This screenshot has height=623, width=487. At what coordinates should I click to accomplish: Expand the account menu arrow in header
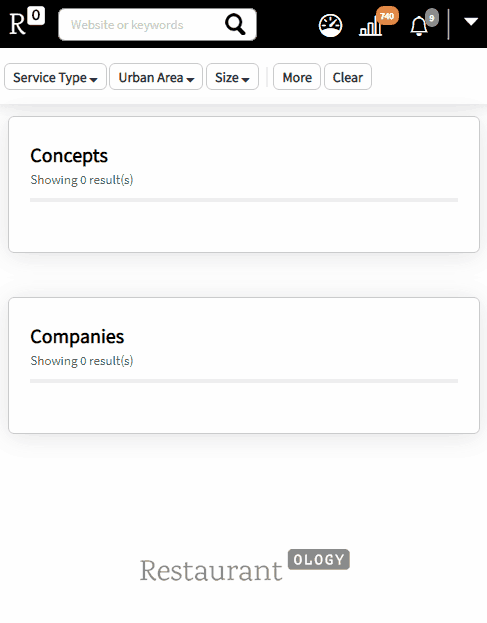(471, 21)
